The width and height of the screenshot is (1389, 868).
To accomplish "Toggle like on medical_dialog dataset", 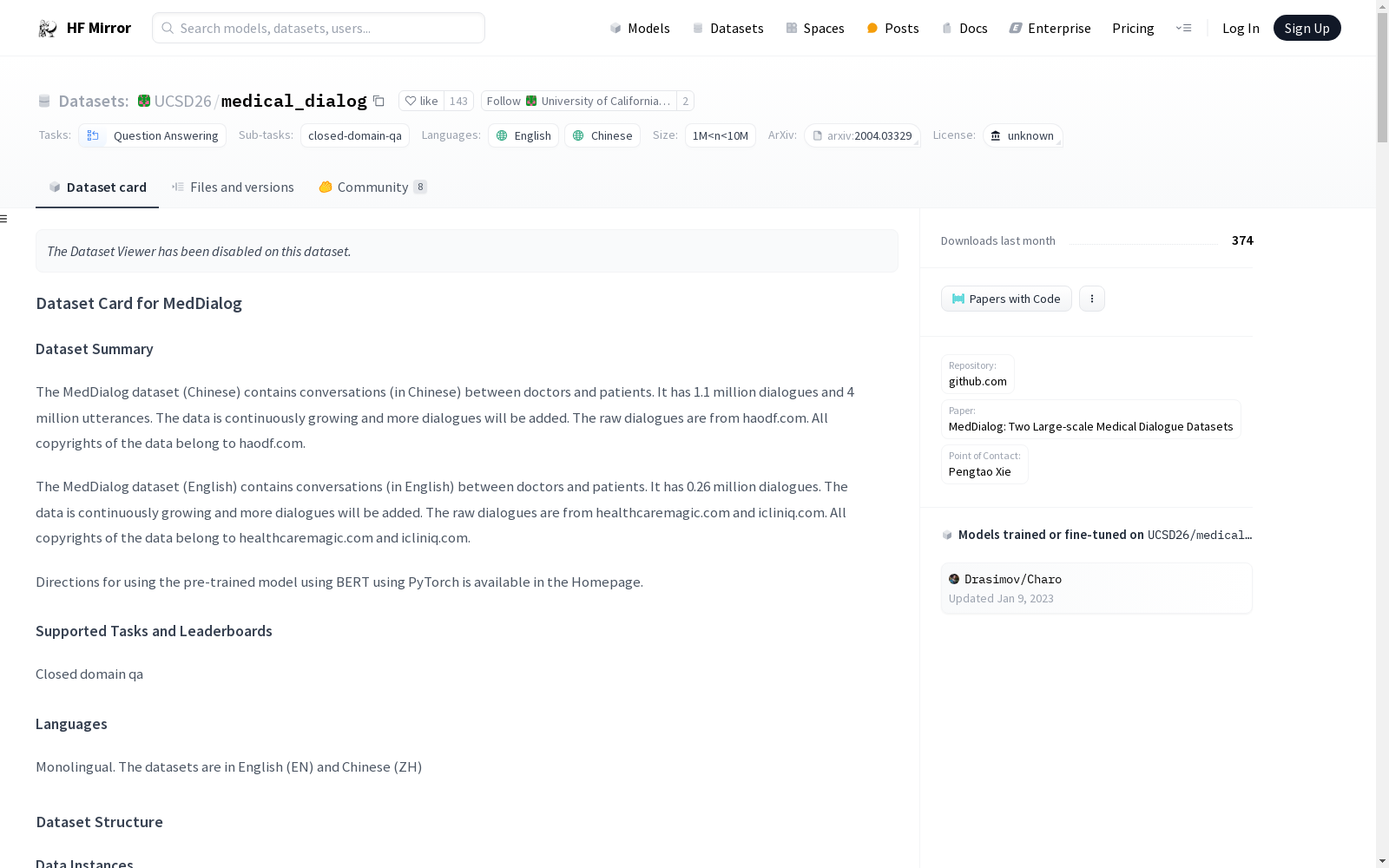I will (423, 101).
